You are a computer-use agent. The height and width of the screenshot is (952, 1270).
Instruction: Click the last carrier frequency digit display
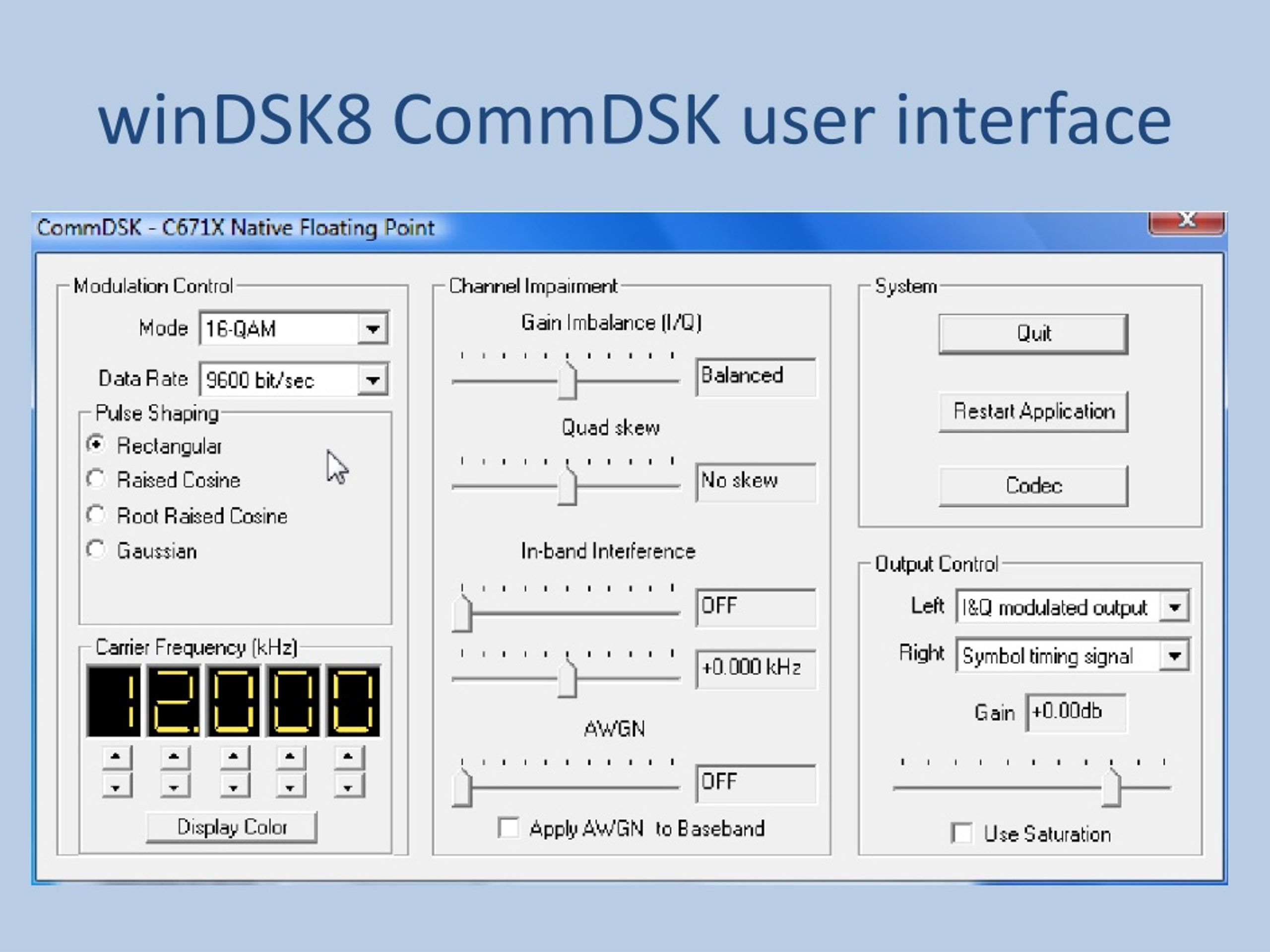coord(353,701)
